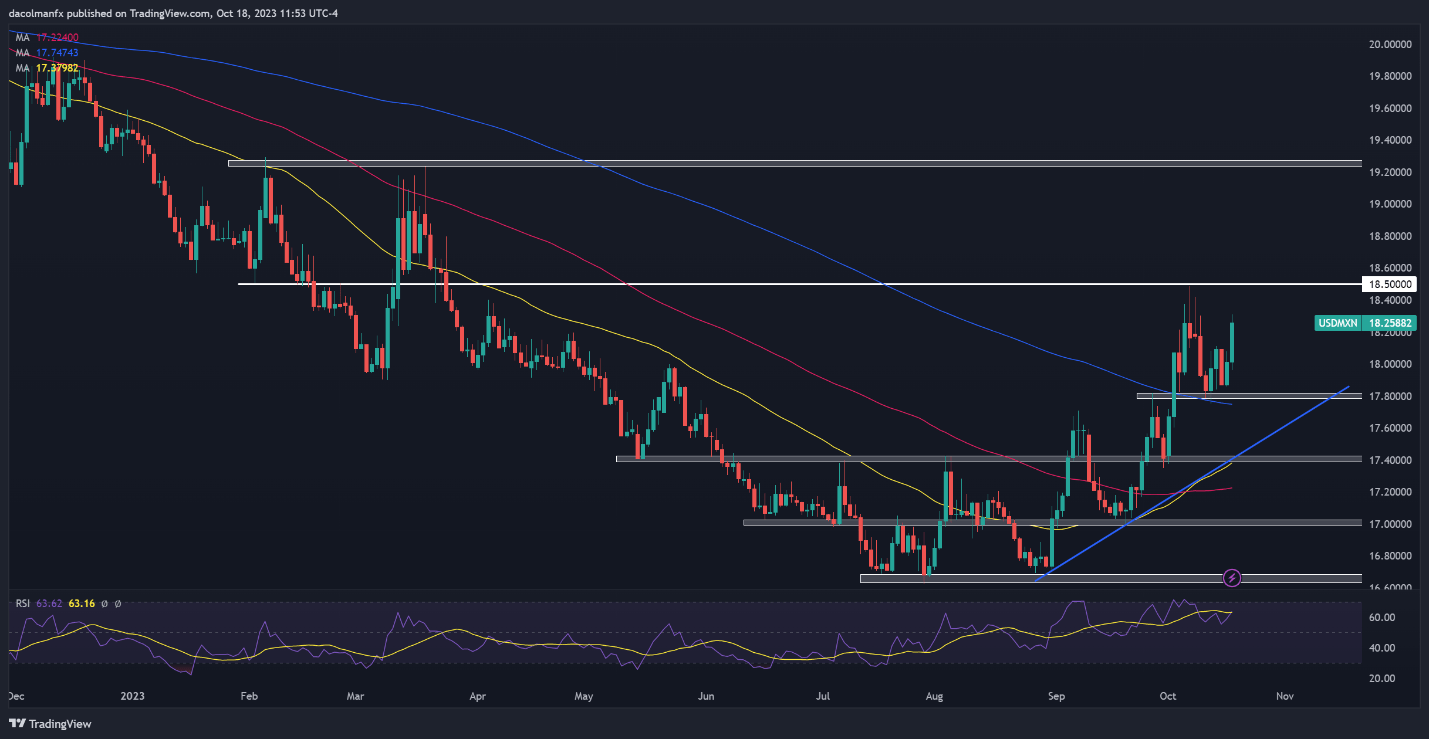Click the 17.60000 price axis label
This screenshot has height=739, width=1429.
1392,428
